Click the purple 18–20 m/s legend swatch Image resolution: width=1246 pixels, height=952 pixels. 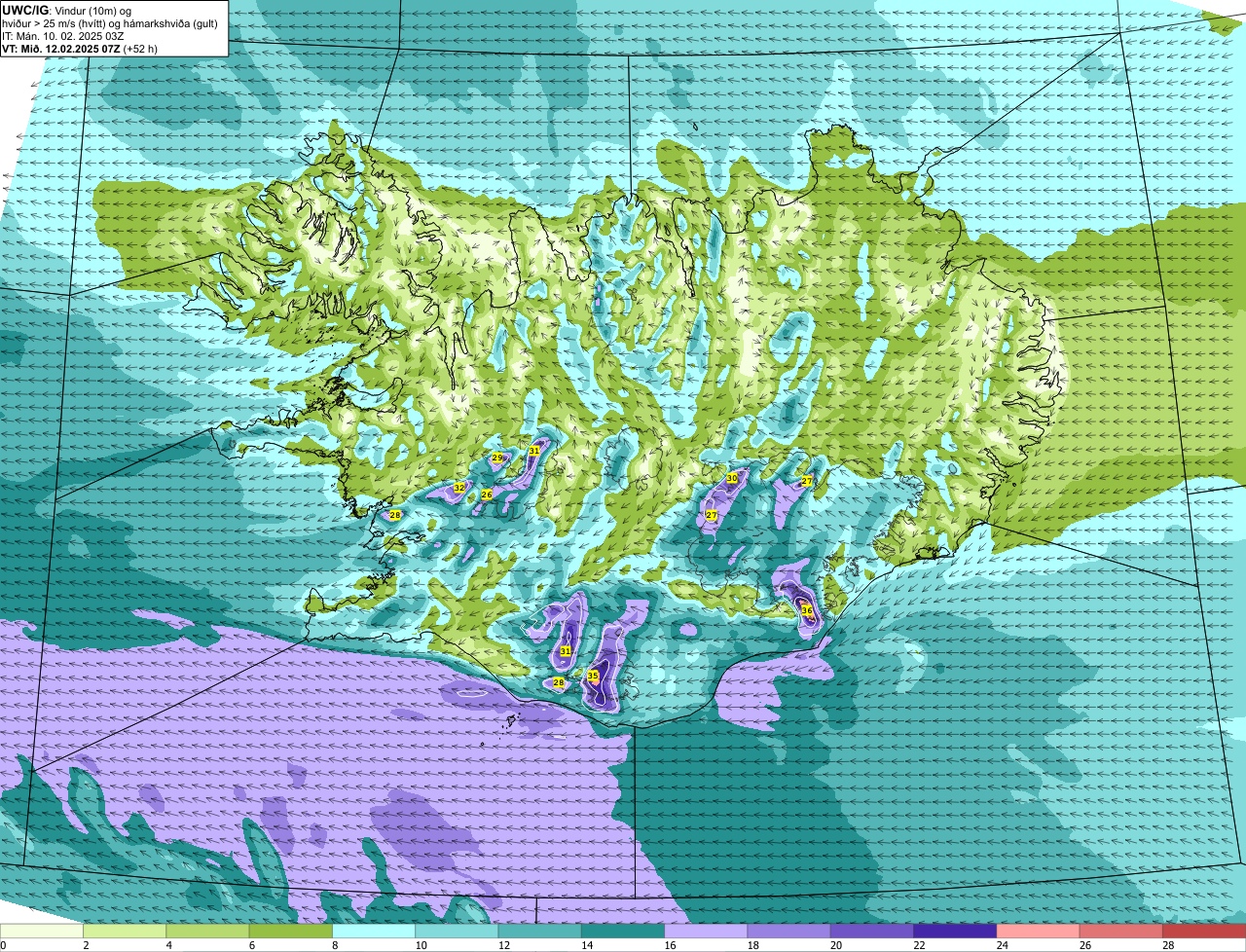(789, 931)
